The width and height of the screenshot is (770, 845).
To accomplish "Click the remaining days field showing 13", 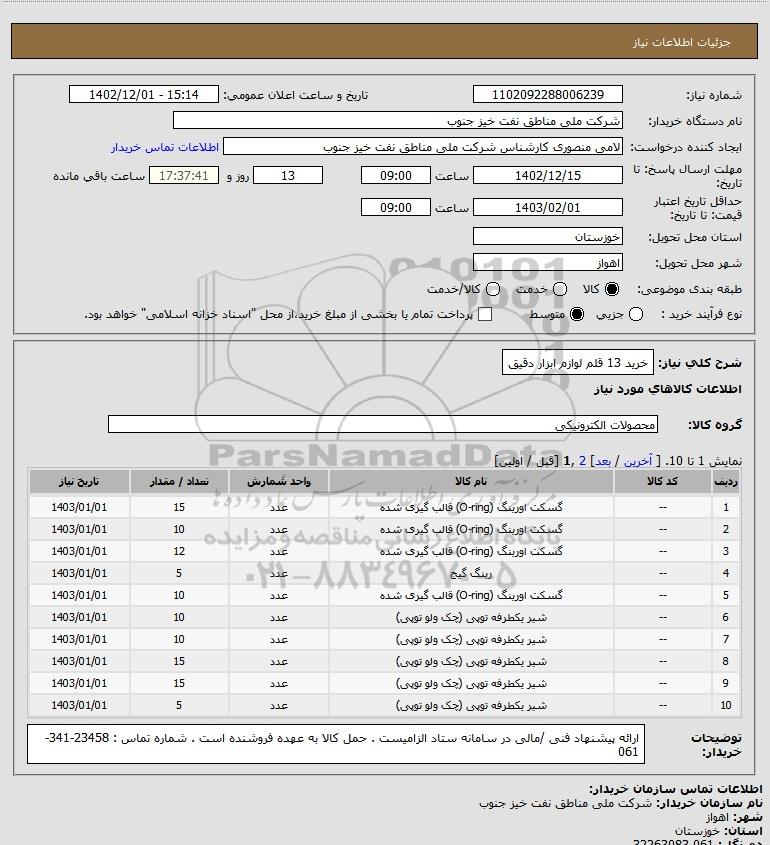I will 288,175.
